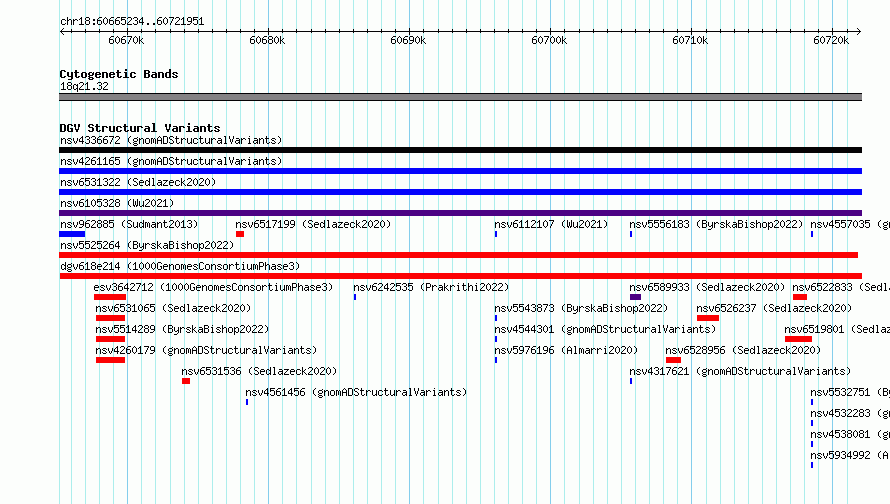Open nsv4538081 variant label

point(850,434)
